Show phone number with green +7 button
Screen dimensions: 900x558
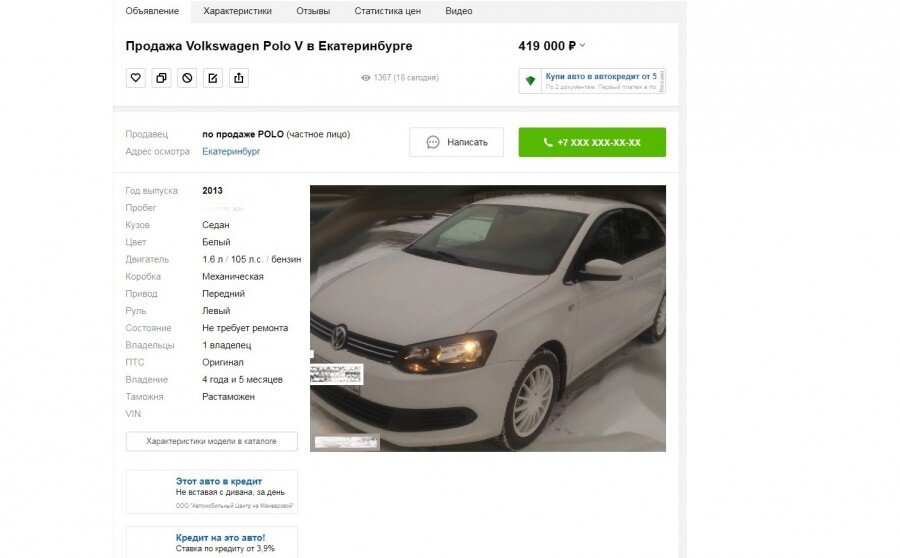(592, 142)
